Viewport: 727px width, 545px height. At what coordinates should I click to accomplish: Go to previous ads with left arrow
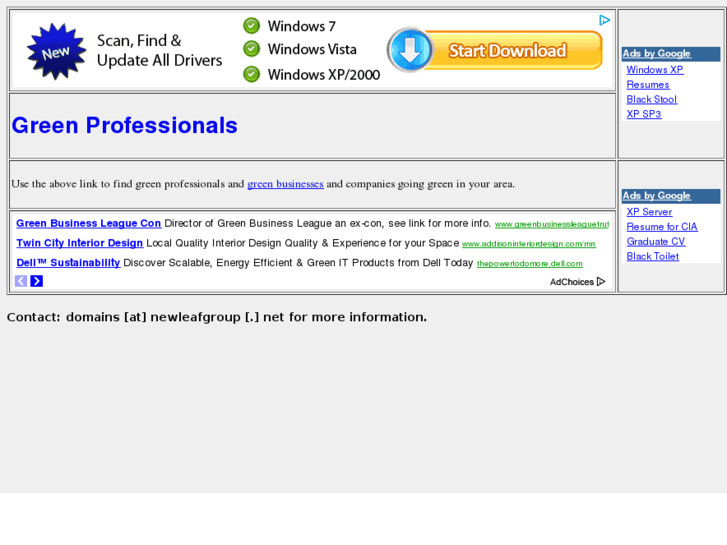[x=21, y=281]
